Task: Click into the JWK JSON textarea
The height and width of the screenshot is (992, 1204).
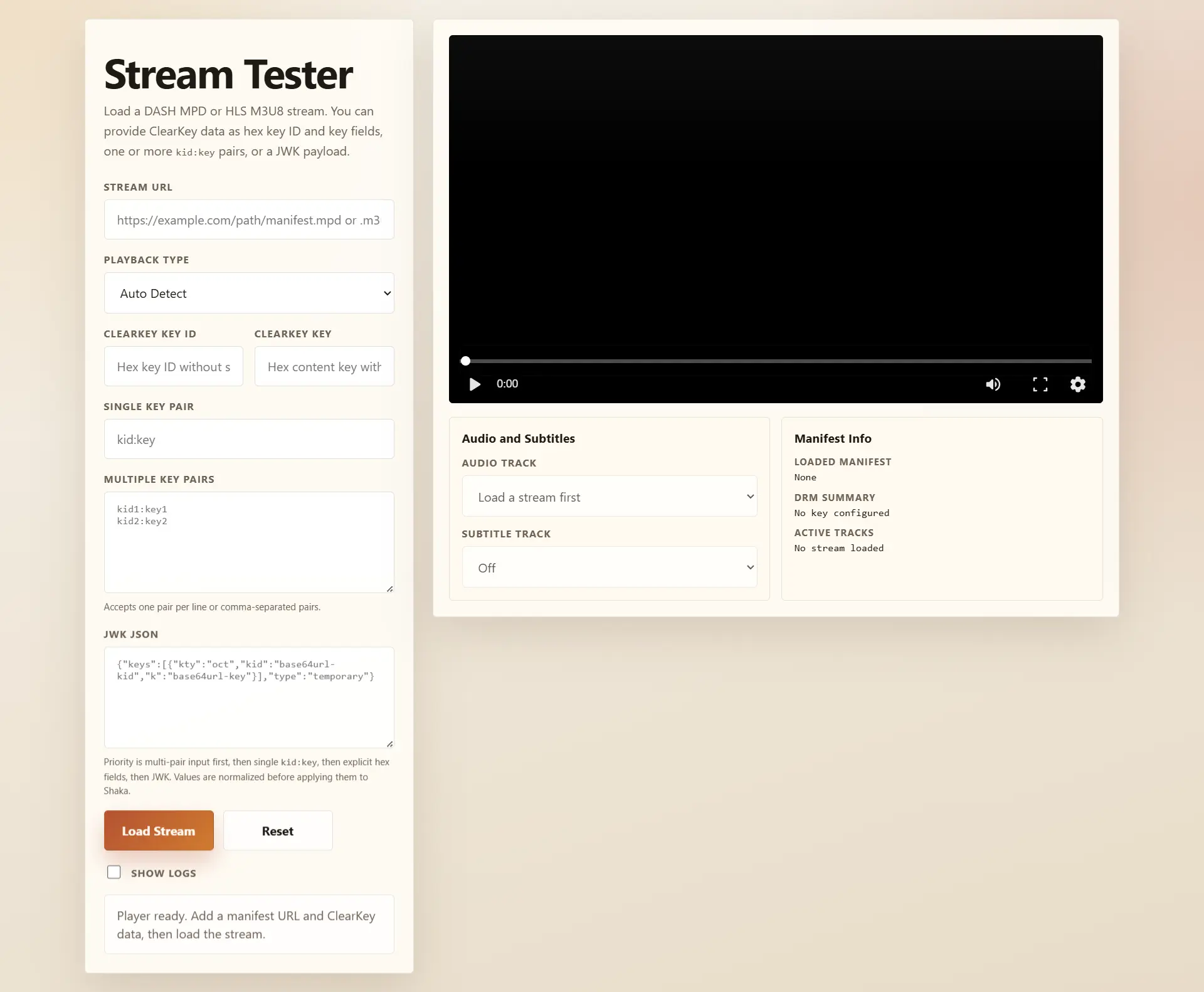Action: [249, 697]
